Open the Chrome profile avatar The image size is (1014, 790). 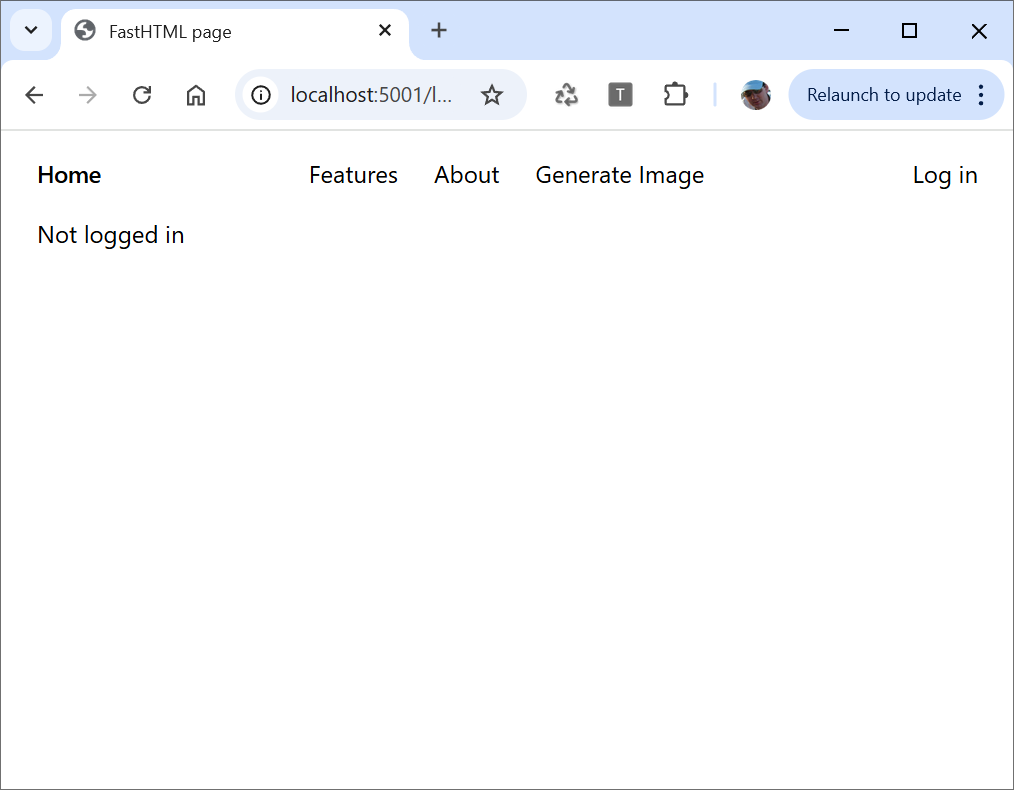click(x=755, y=95)
